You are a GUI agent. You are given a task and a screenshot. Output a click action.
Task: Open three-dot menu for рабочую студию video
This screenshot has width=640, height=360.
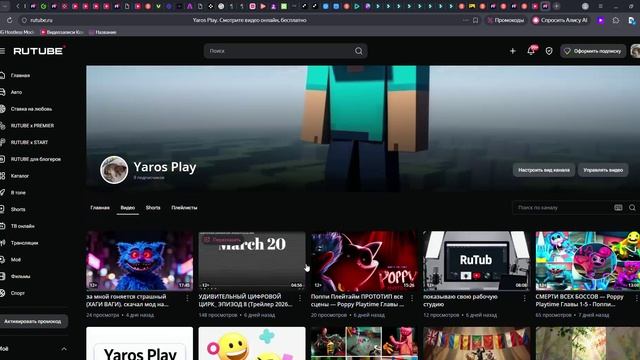coord(524,299)
